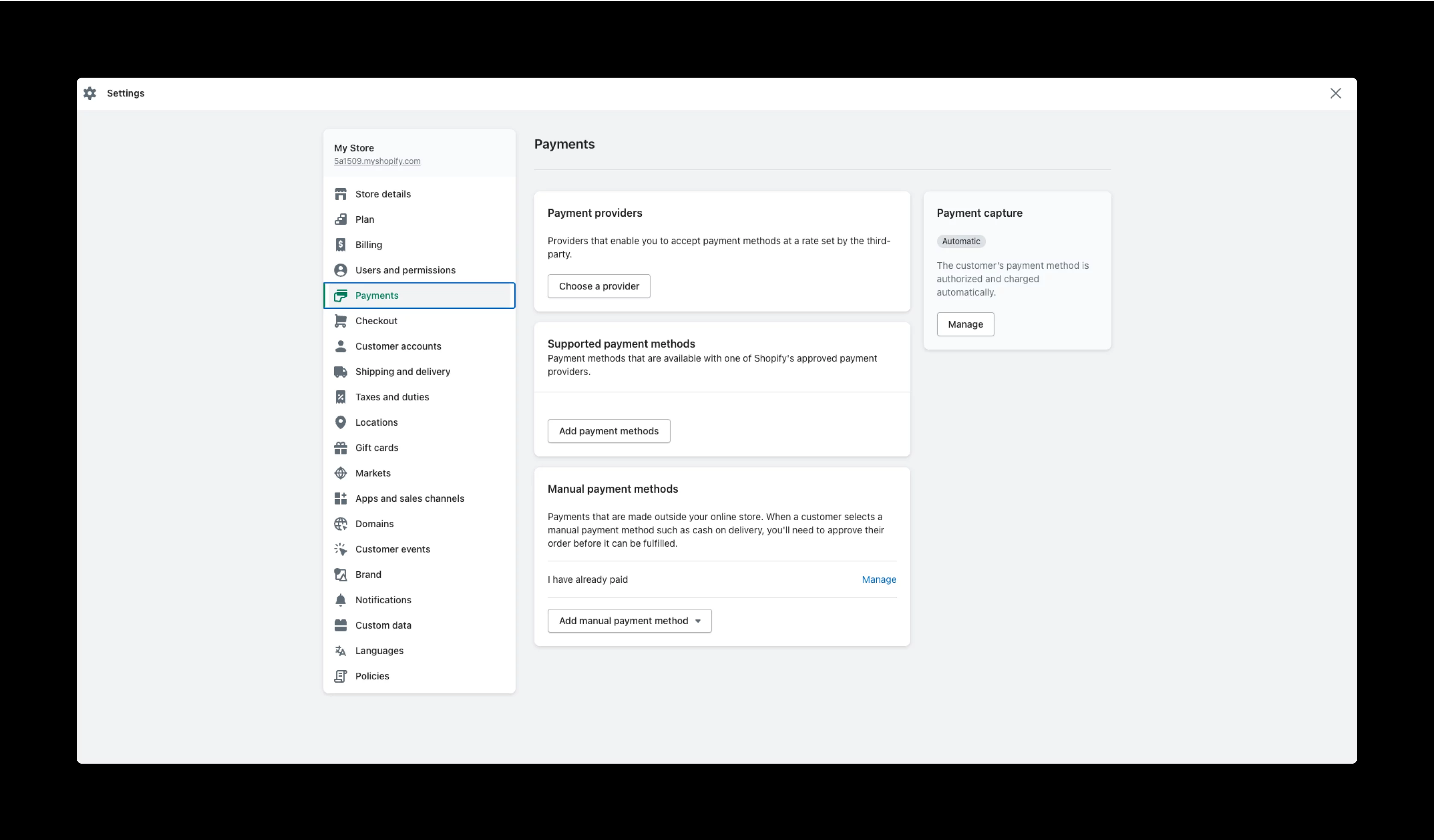Click the Locations pin icon
The height and width of the screenshot is (840, 1434).
[x=340, y=422]
